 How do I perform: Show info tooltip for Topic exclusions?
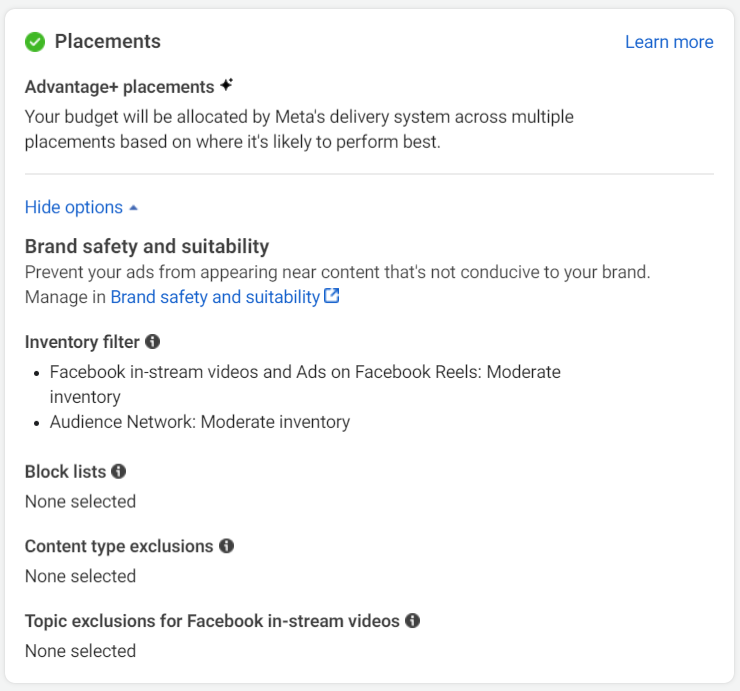pyautogui.click(x=412, y=620)
